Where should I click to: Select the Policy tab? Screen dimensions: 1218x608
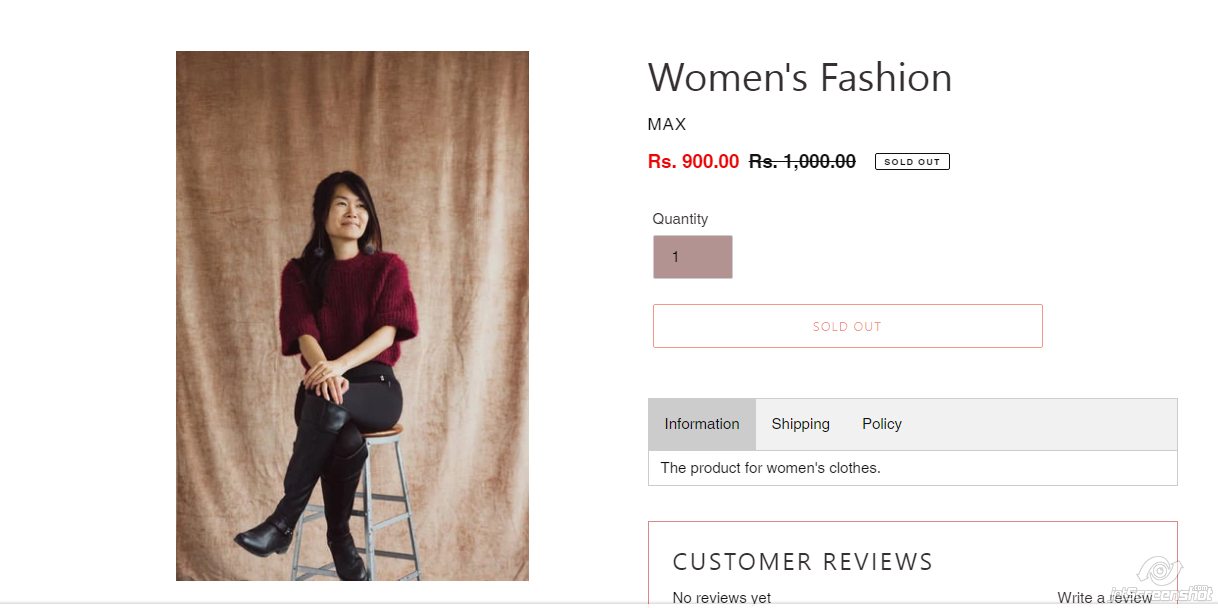tap(881, 424)
